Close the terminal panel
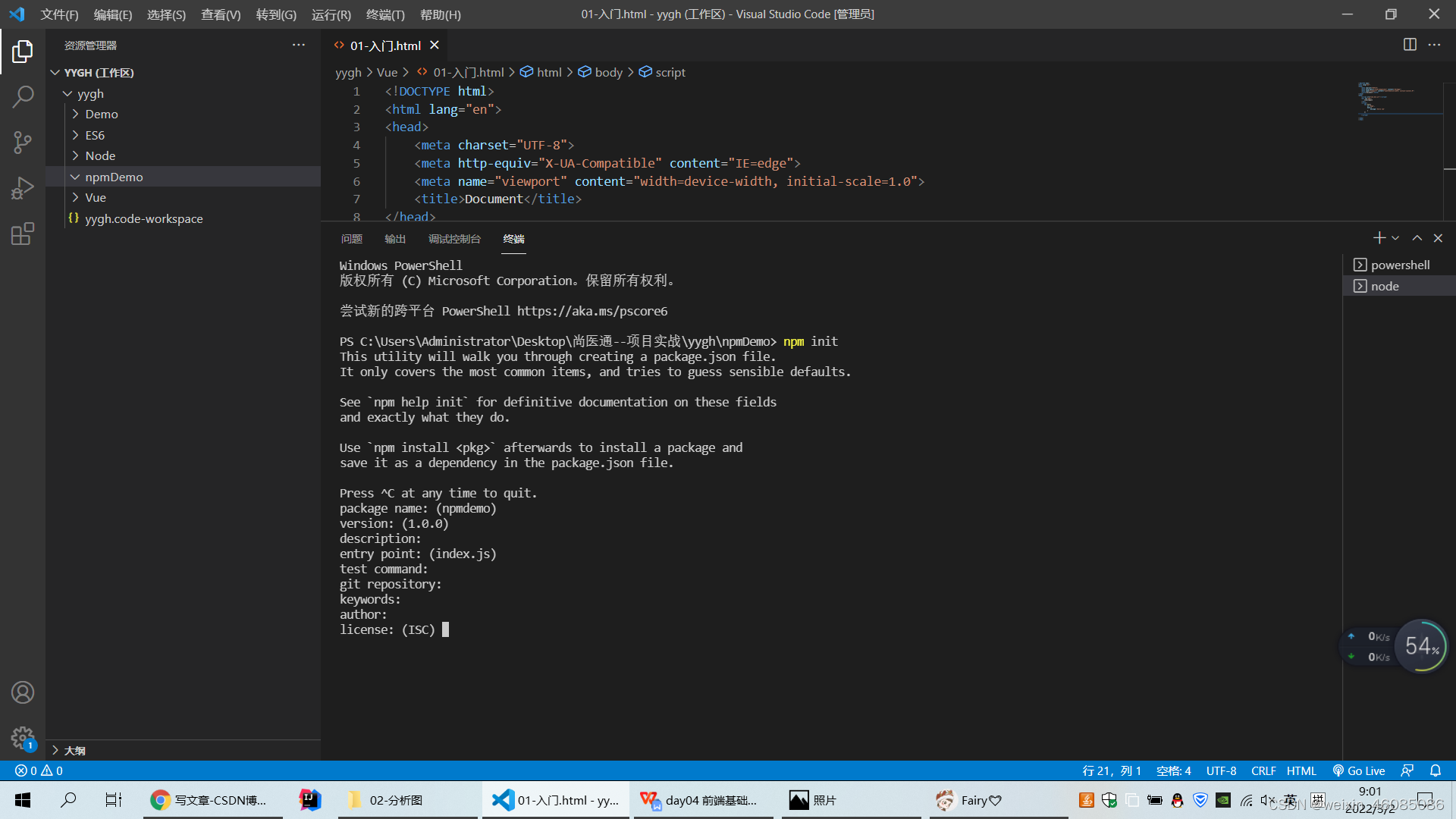This screenshot has width=1456, height=819. coord(1438,238)
